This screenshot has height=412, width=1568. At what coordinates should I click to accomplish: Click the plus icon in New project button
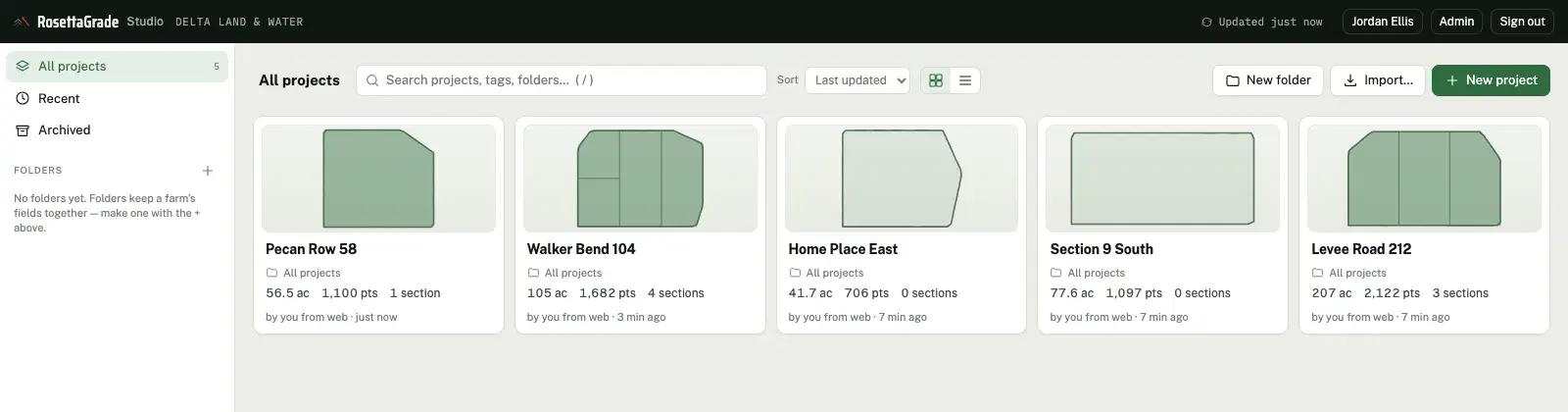pyautogui.click(x=1452, y=80)
